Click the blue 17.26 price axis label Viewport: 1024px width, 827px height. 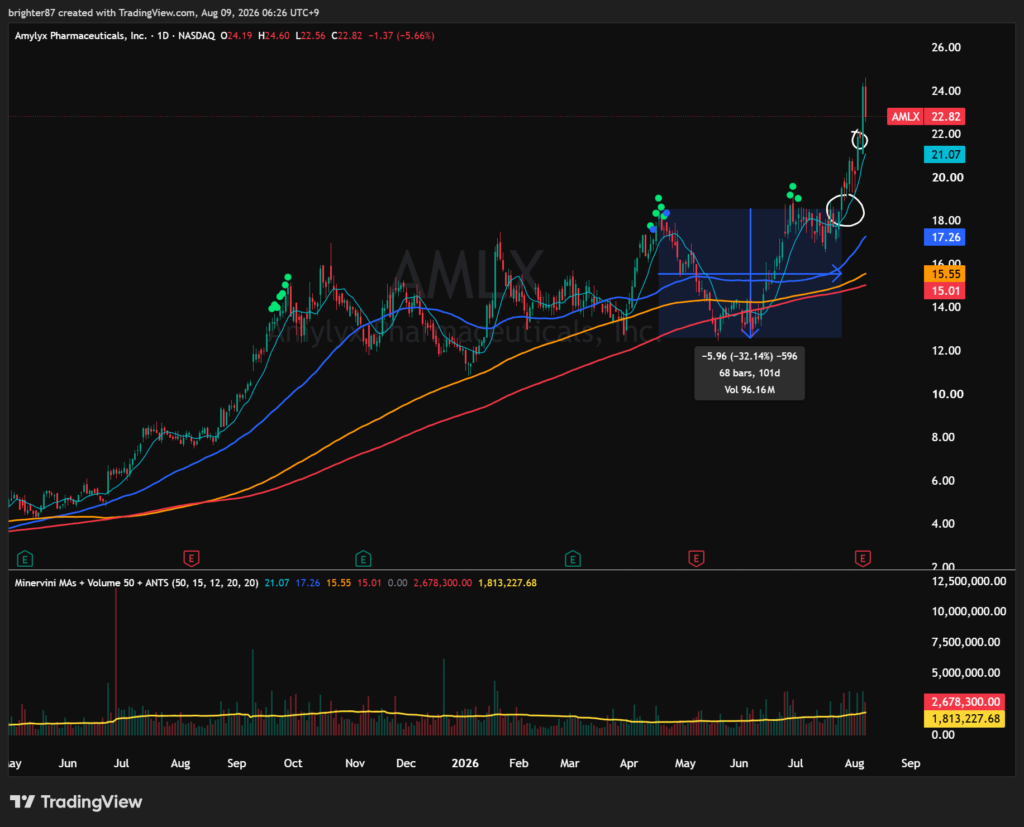click(x=945, y=237)
